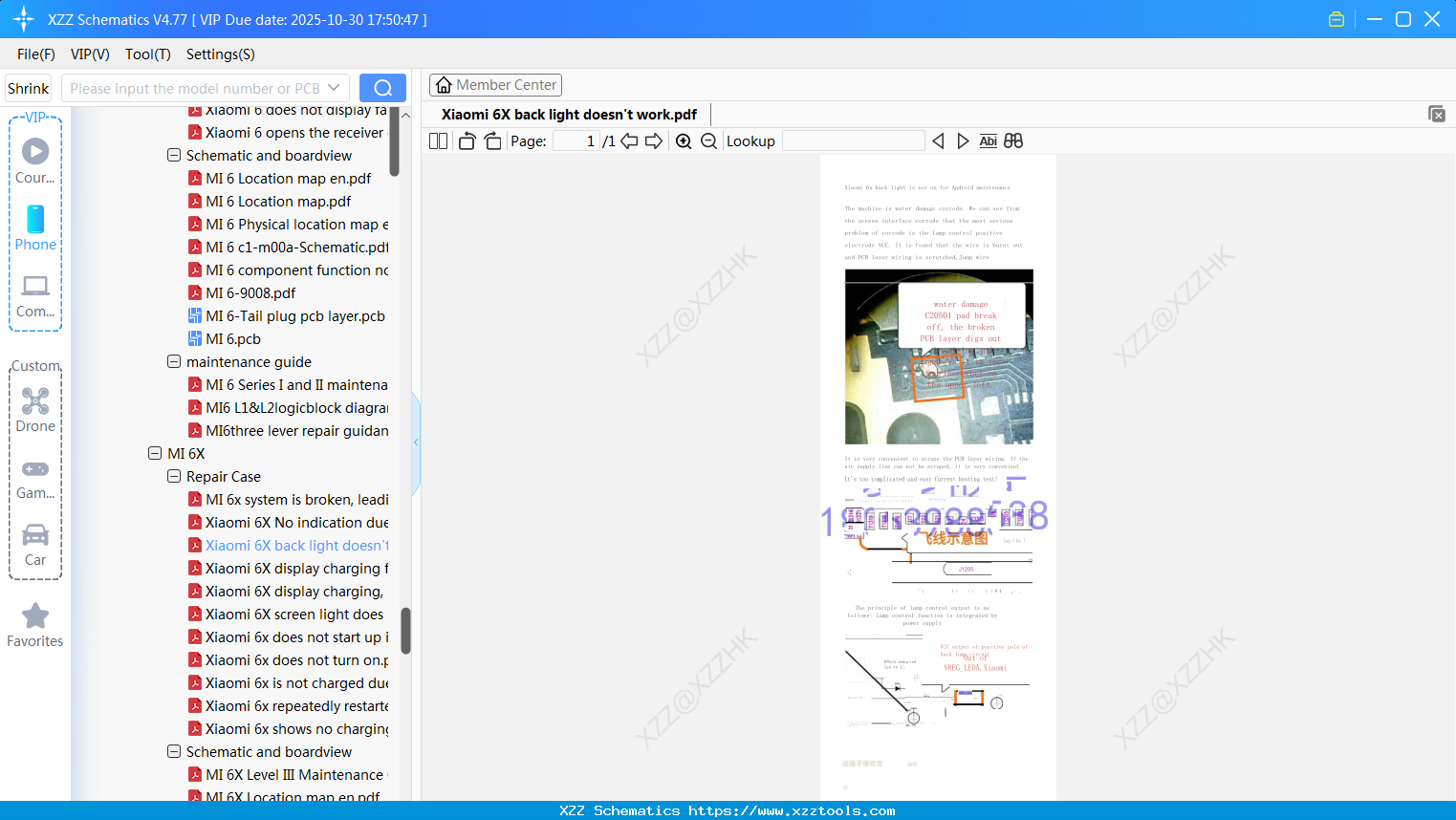This screenshot has height=820, width=1456.
Task: Collapse MI 6 Schematic and boardview folder
Action: tap(174, 155)
